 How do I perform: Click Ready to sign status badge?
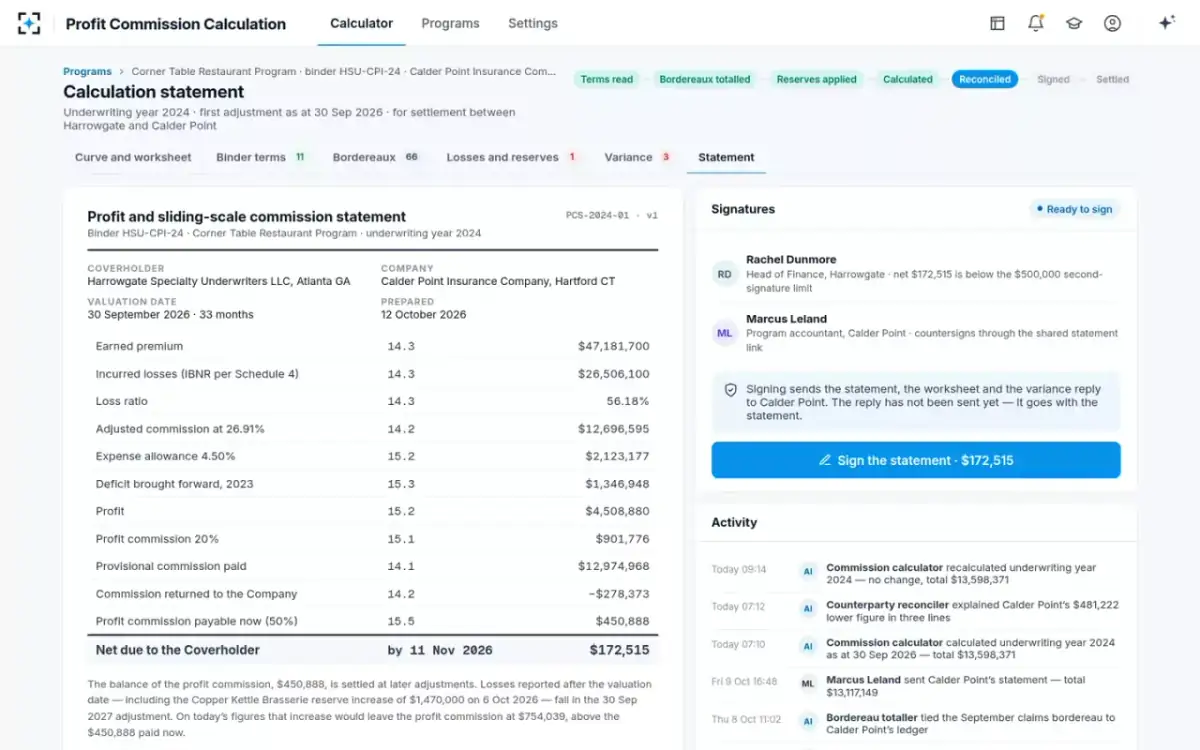tap(1074, 209)
